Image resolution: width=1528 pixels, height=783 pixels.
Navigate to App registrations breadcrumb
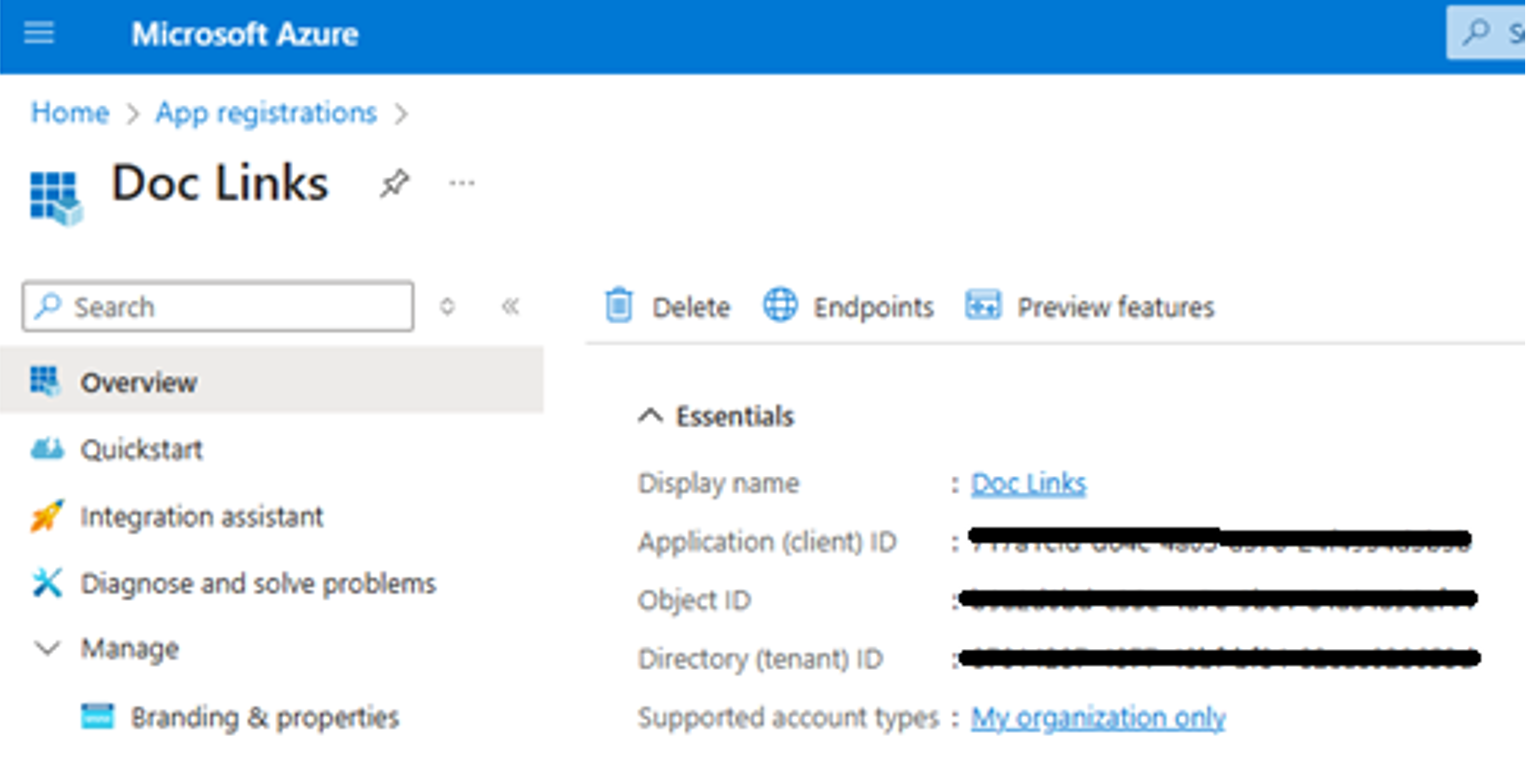tap(266, 113)
